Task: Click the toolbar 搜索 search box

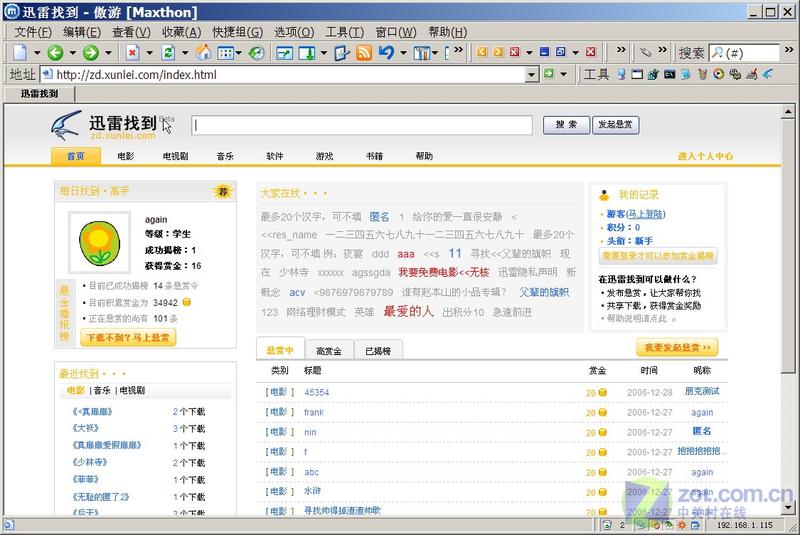Action: (744, 53)
